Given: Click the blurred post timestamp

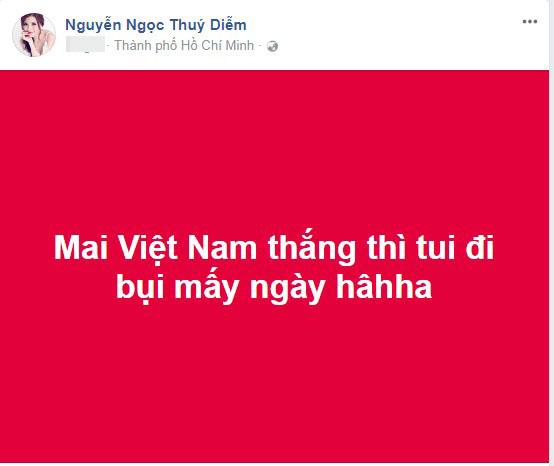Looking at the screenshot, I should pos(85,44).
